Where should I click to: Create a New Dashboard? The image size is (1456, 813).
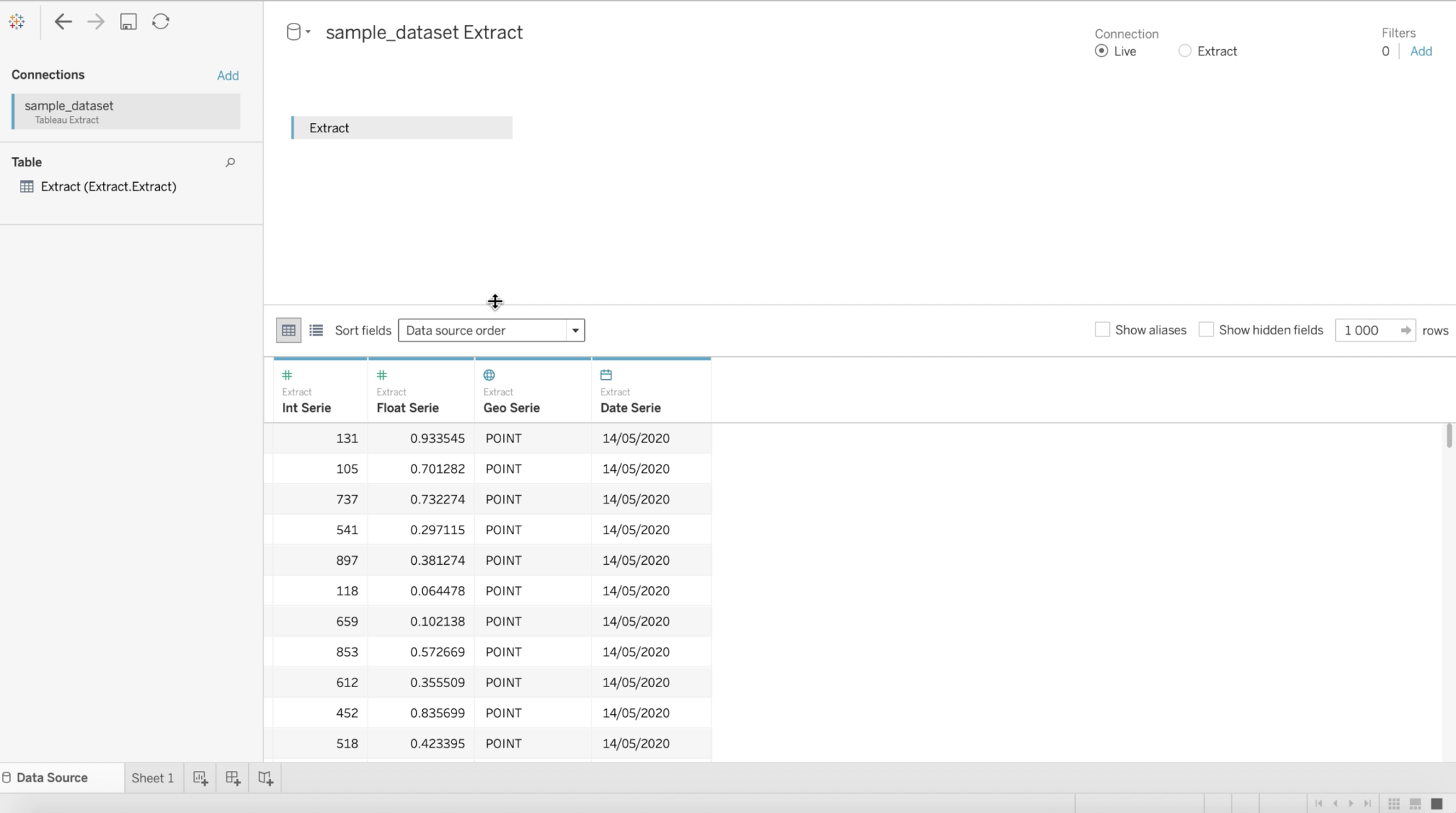click(x=232, y=777)
